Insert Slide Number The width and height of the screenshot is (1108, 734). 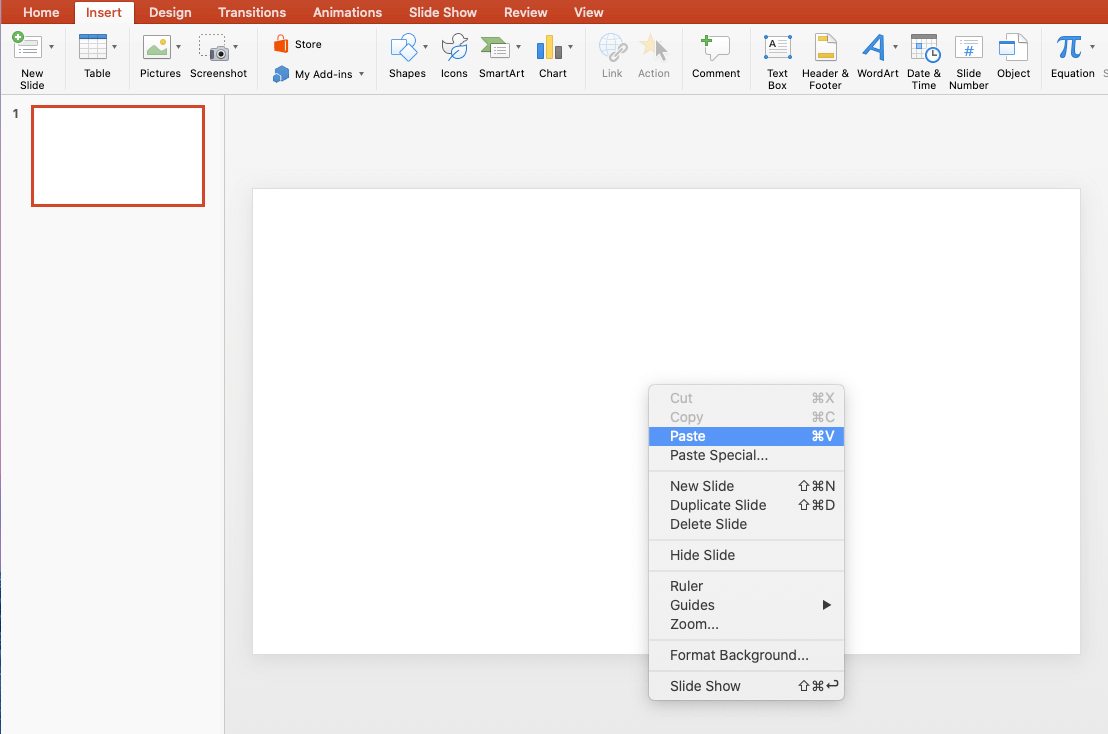click(x=969, y=62)
